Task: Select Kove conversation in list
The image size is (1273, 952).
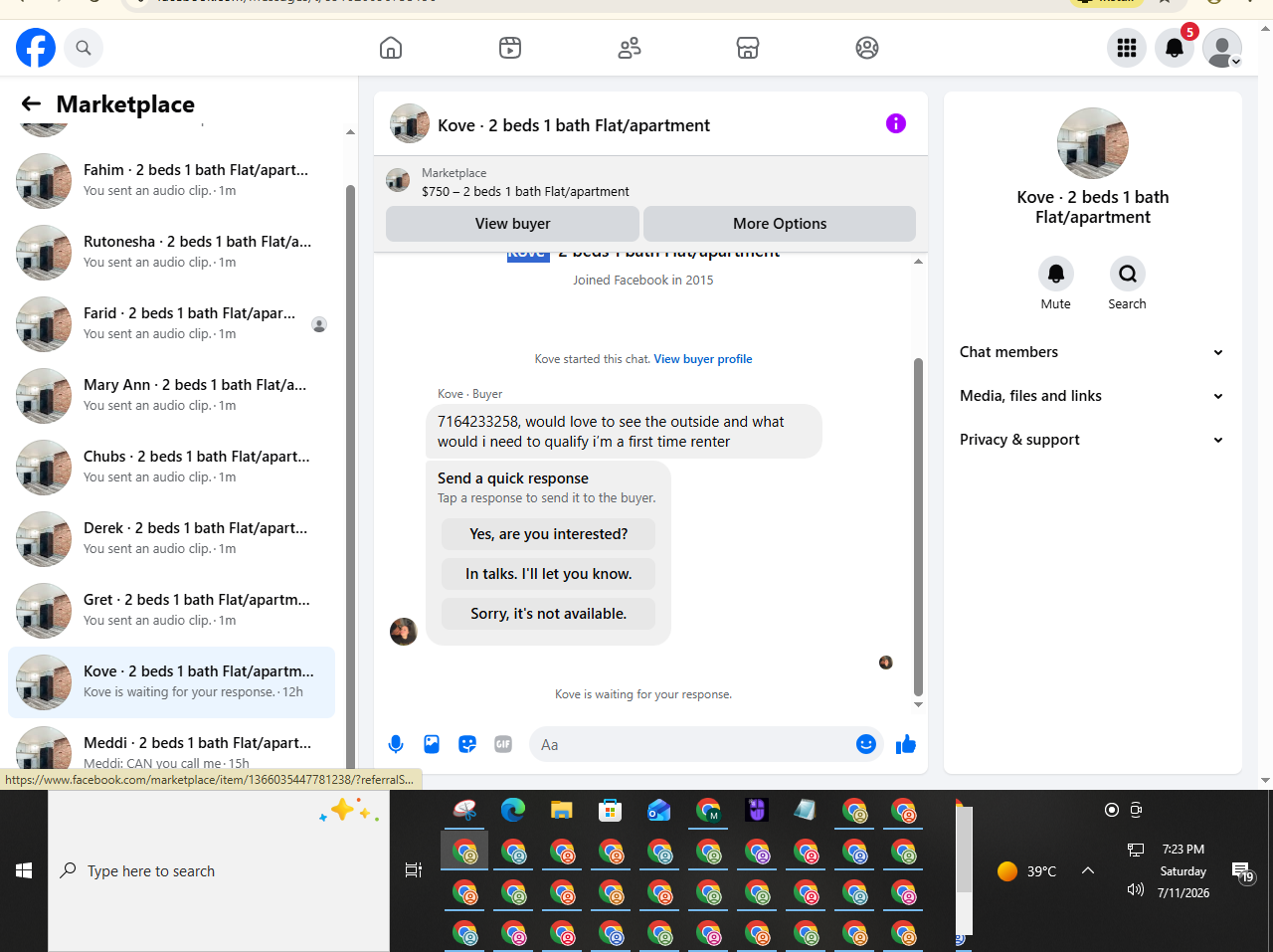Action: [171, 682]
